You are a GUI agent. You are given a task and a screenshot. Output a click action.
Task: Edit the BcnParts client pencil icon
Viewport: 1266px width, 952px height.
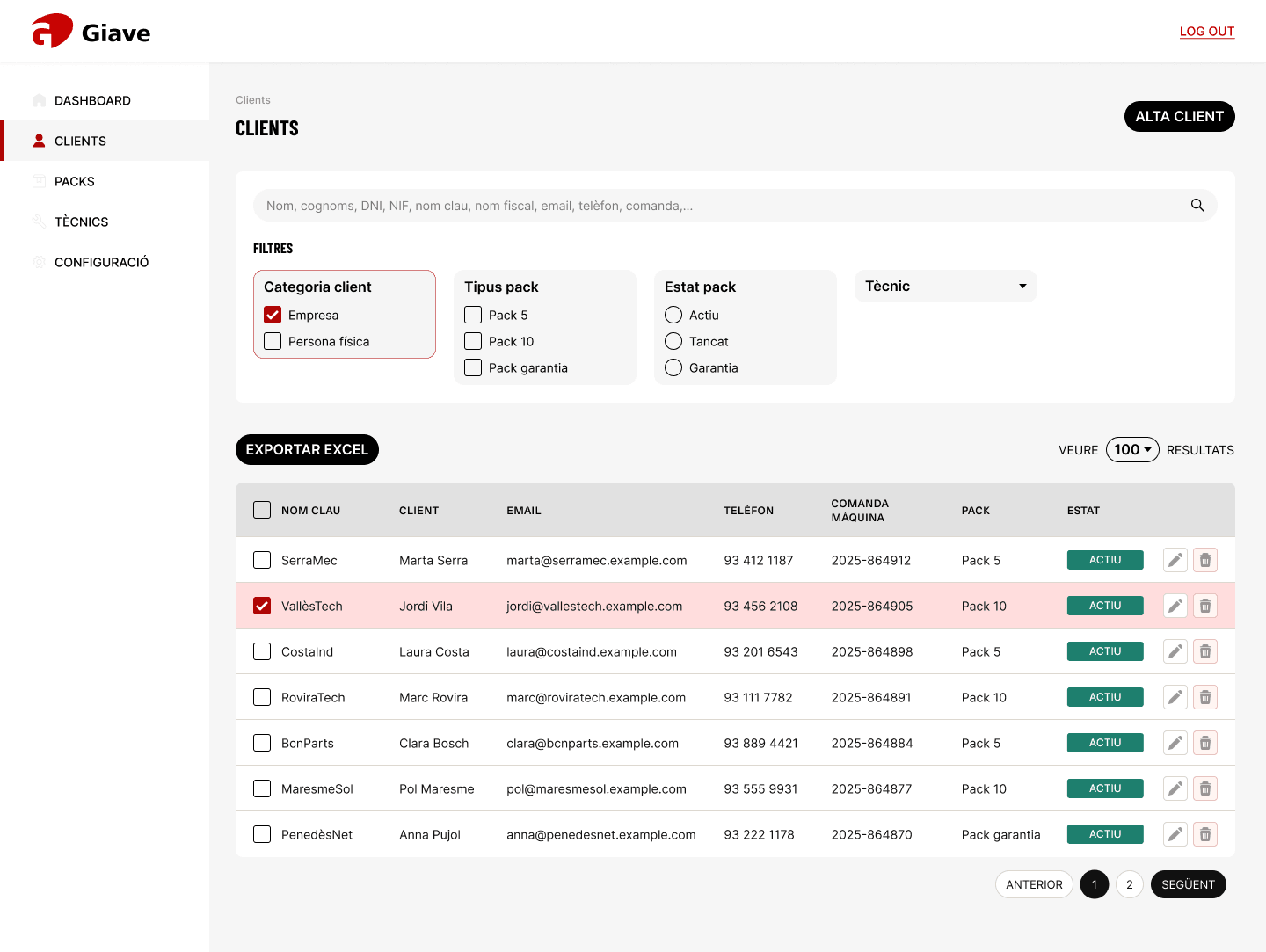coord(1175,743)
